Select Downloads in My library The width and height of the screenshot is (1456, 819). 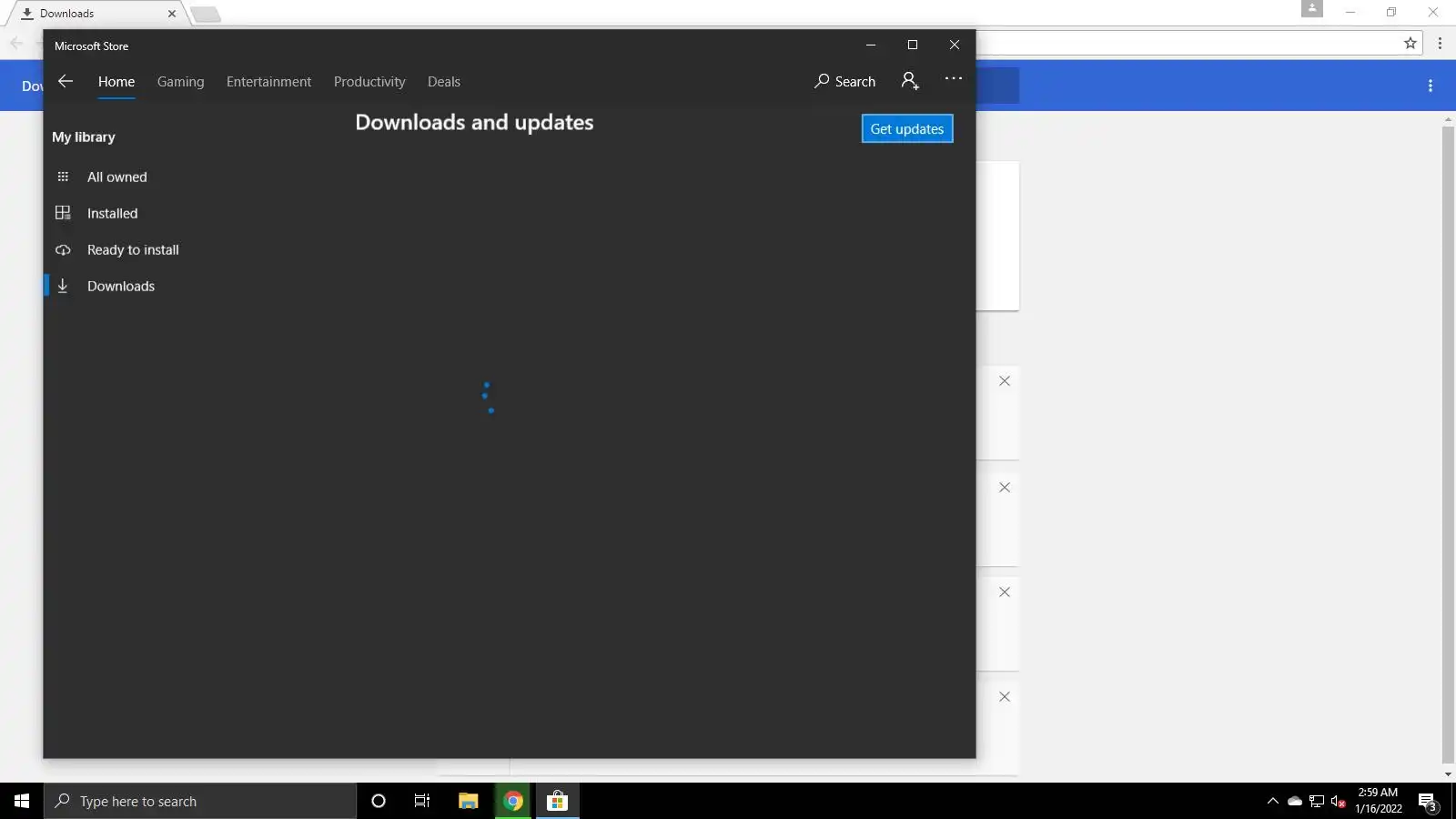click(x=121, y=287)
